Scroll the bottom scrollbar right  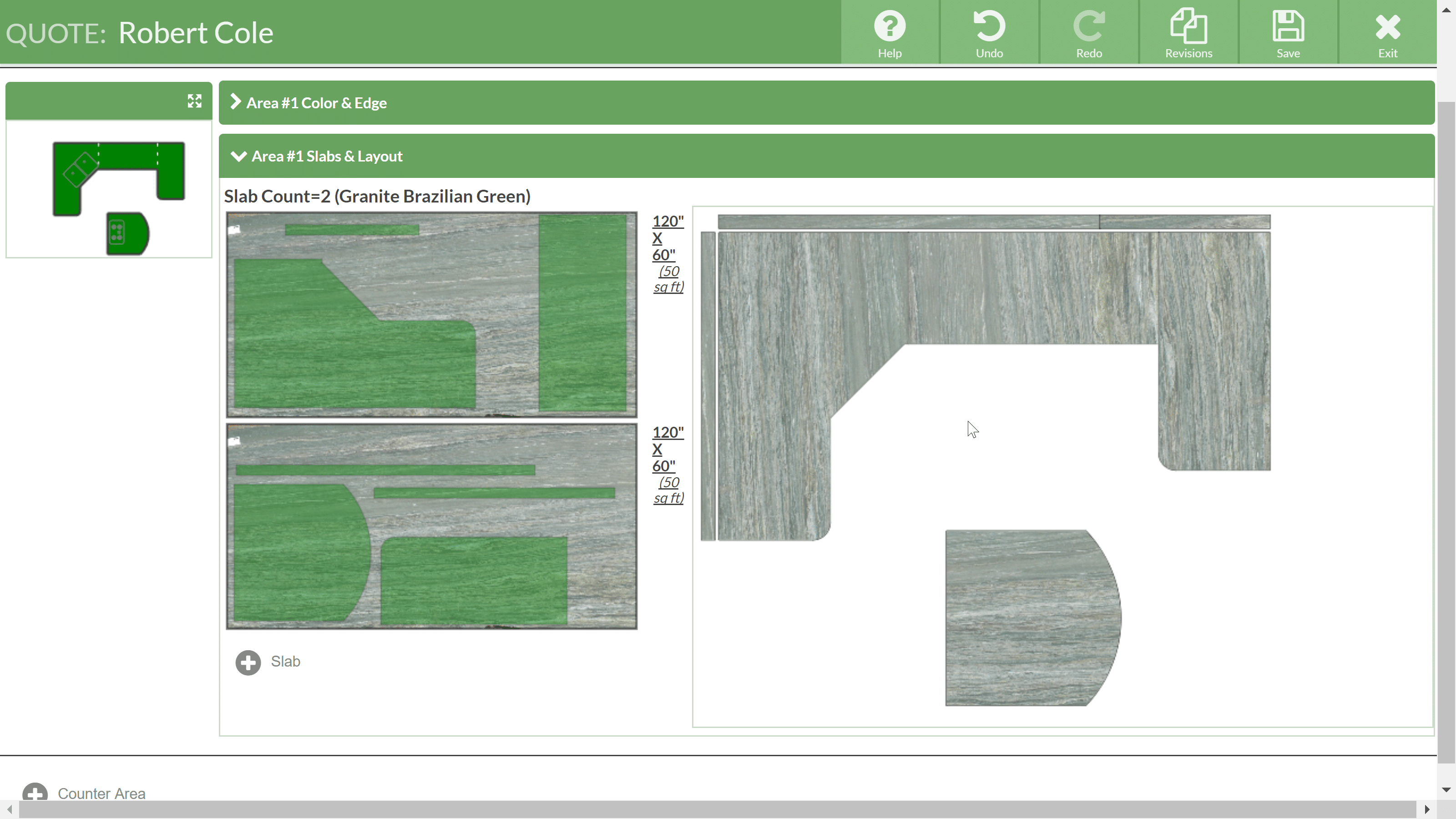(x=1427, y=810)
